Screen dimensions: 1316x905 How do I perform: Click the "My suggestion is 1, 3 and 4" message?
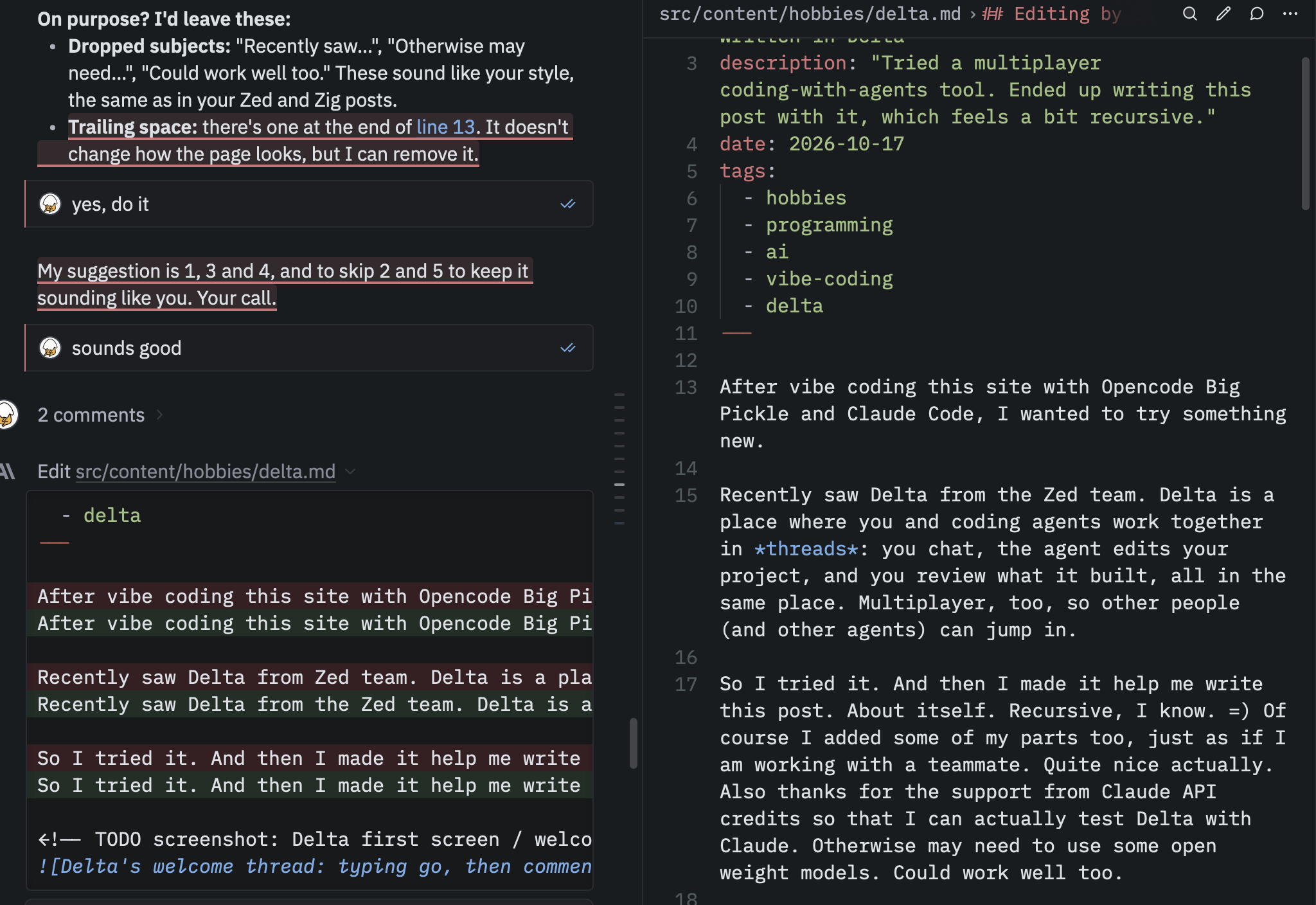pyautogui.click(x=285, y=285)
